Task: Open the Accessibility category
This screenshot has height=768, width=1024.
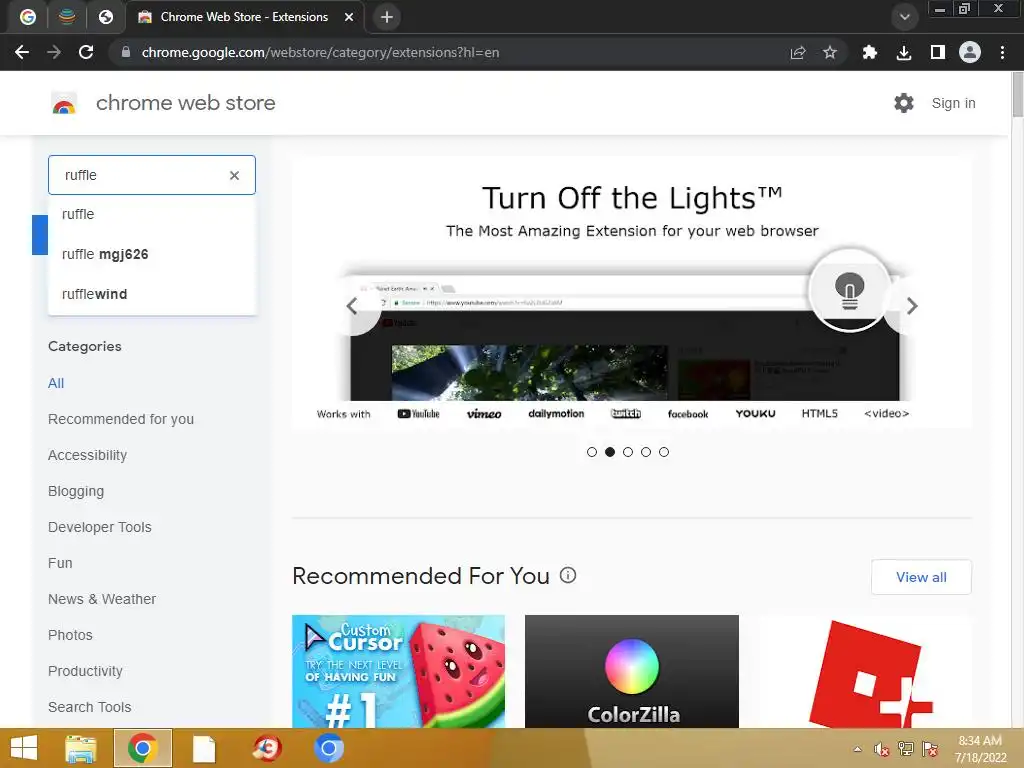Action: [x=88, y=455]
